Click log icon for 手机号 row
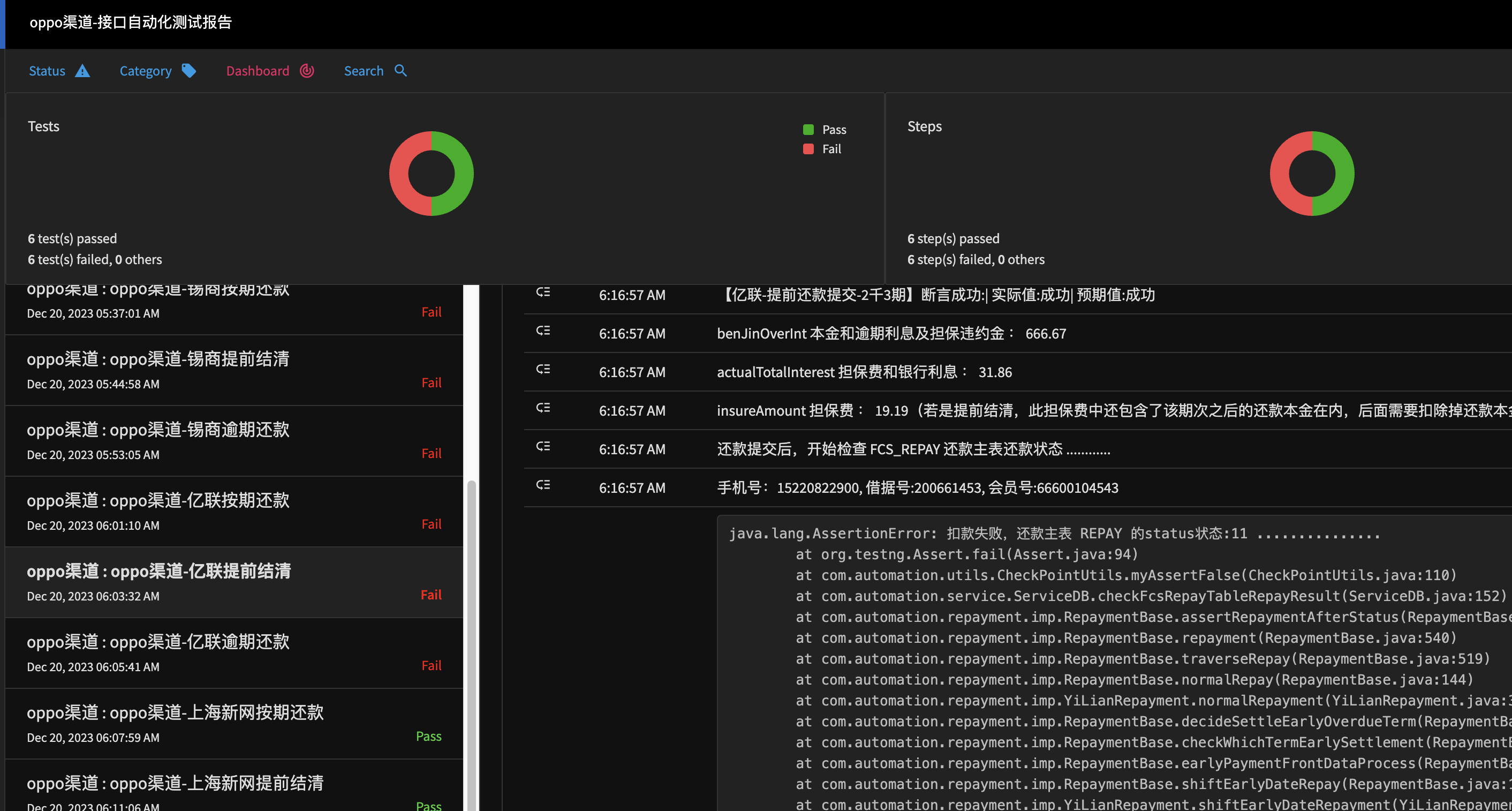 pyautogui.click(x=543, y=485)
